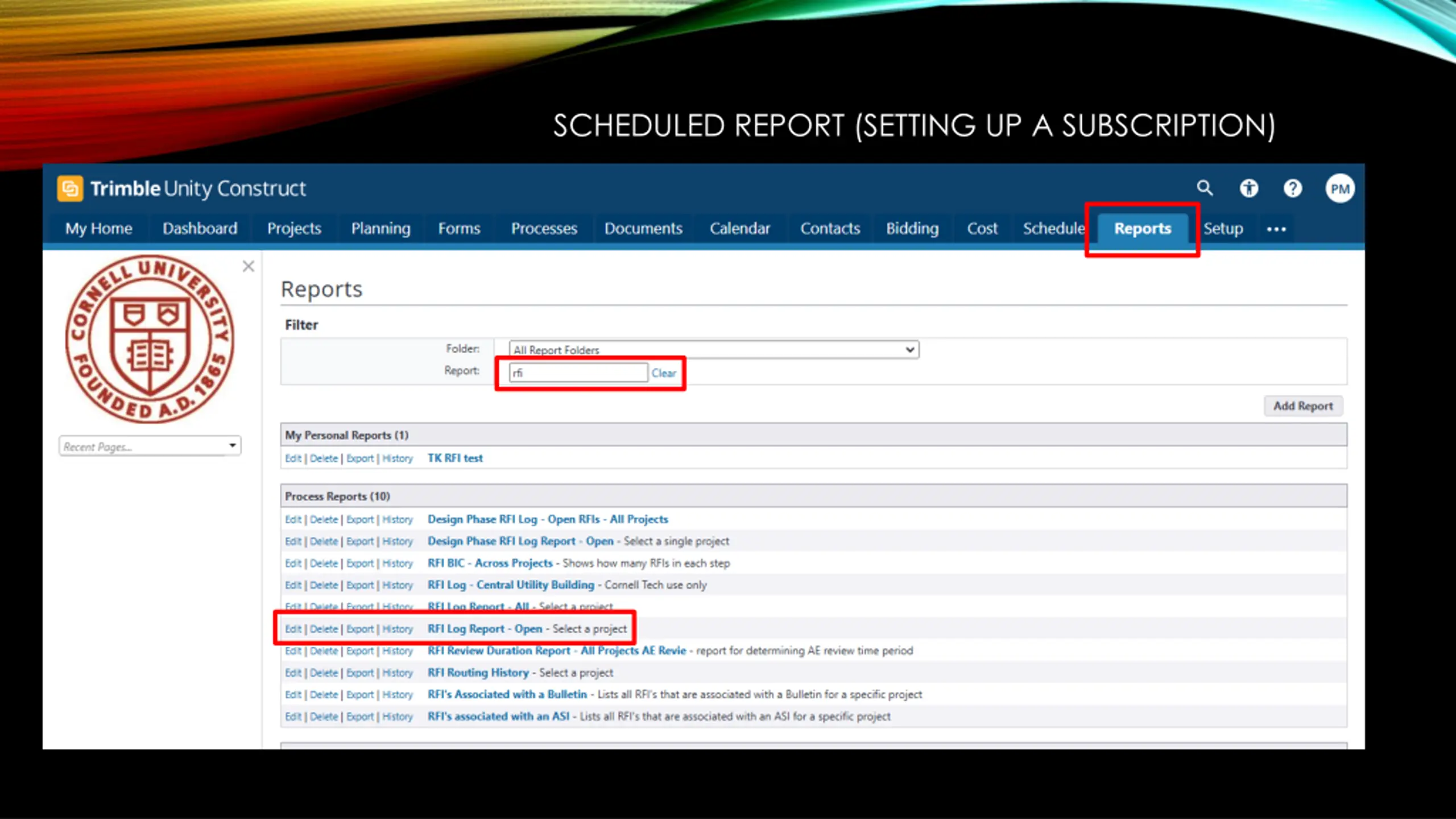1456x819 pixels.
Task: Expand the All Report Folders dropdown
Action: [713, 350]
